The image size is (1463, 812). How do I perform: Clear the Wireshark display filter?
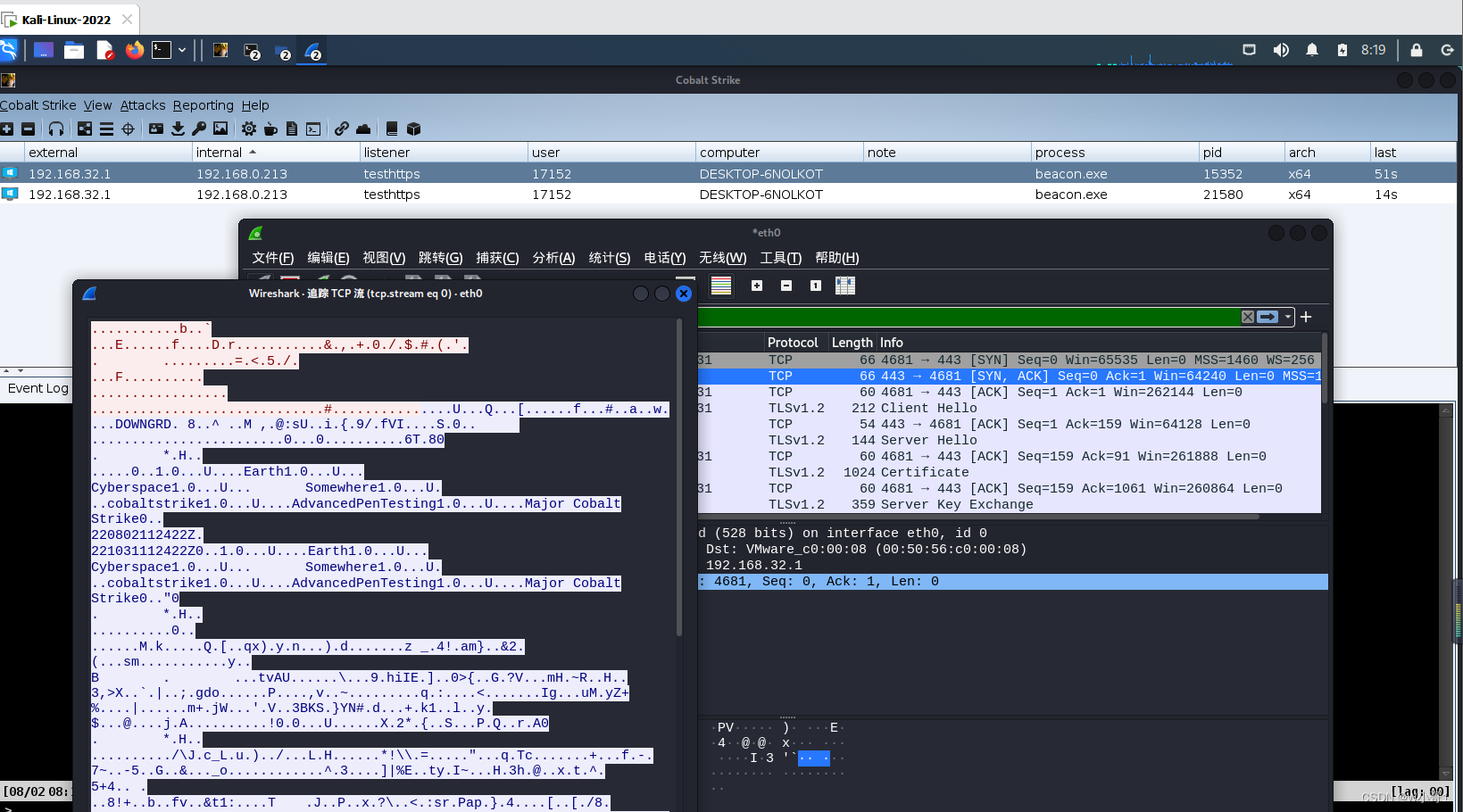[1248, 317]
